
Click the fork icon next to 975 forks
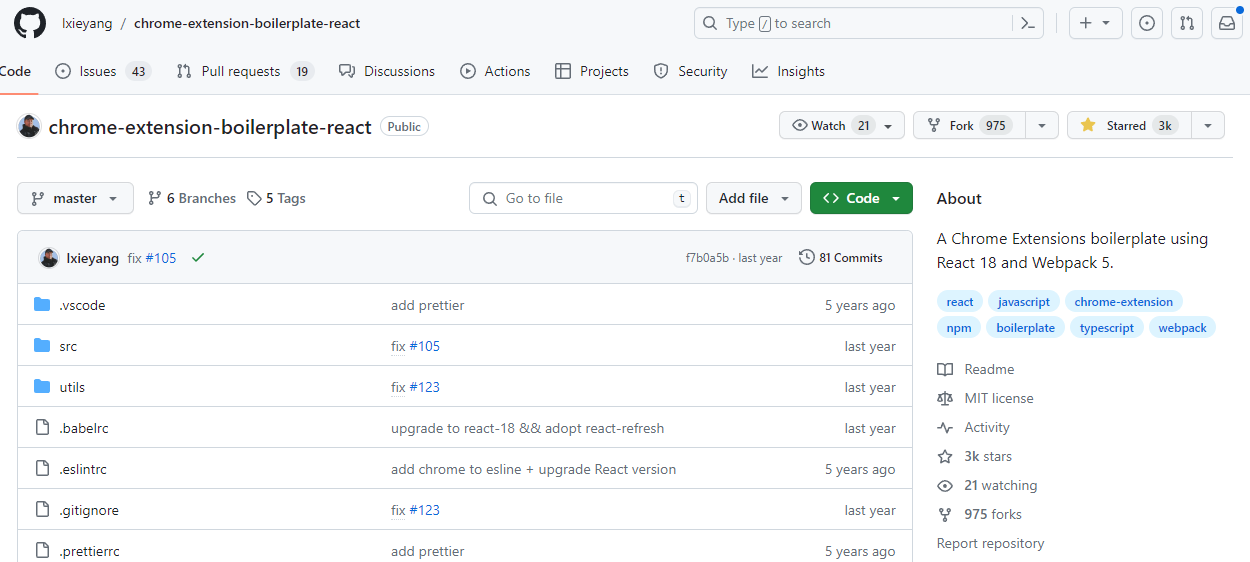945,515
